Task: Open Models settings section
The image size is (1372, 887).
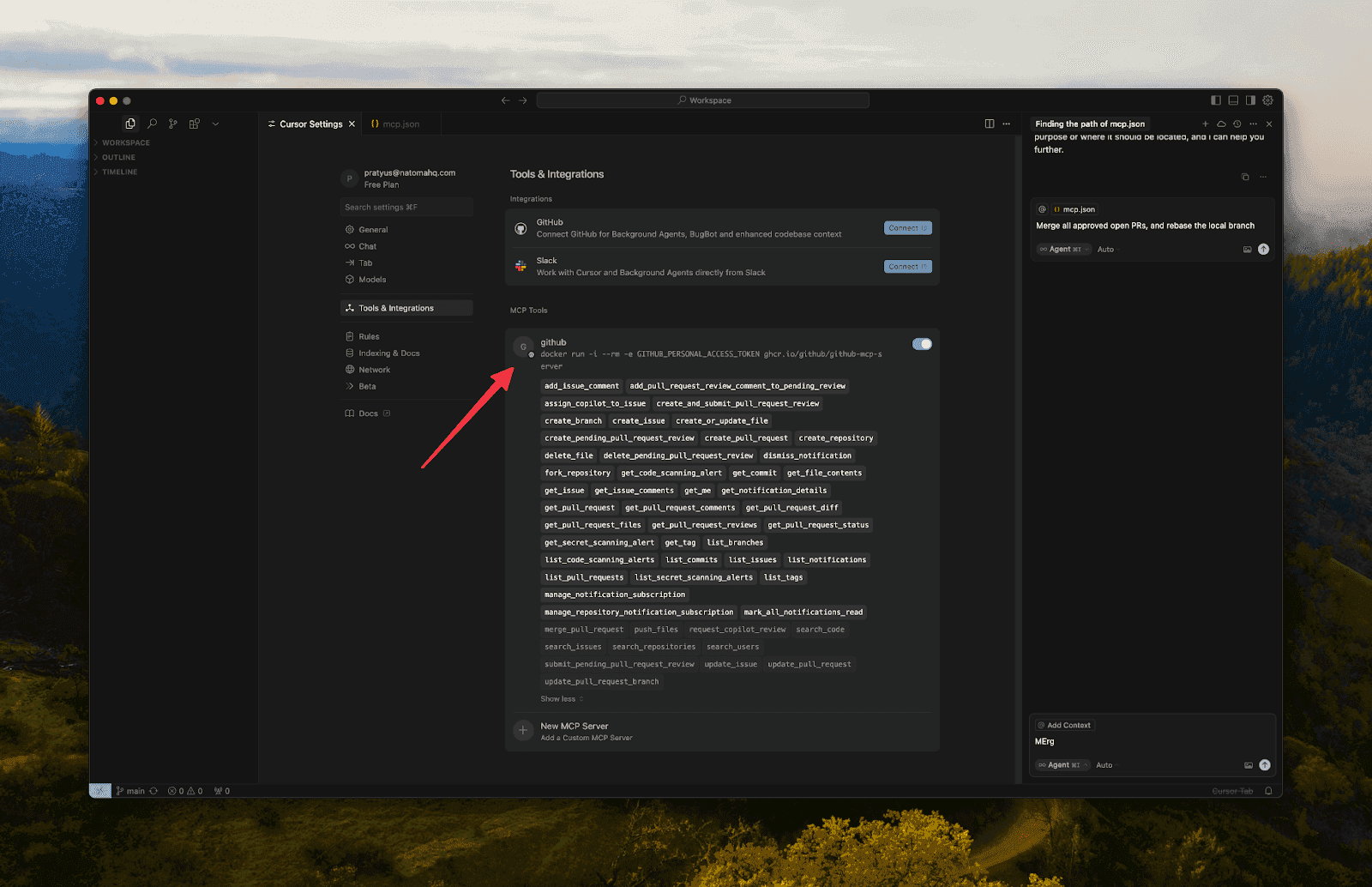Action: coord(406,280)
